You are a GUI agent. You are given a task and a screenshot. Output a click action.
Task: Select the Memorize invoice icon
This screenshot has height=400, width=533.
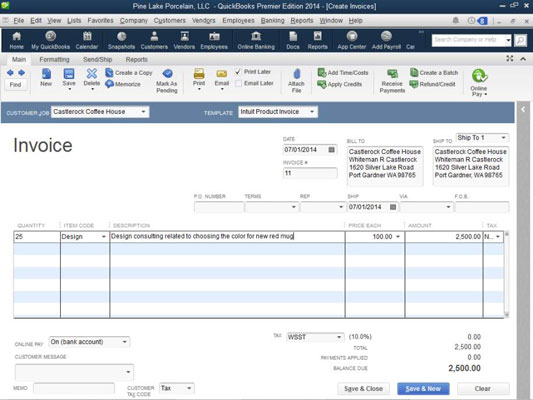tap(109, 84)
